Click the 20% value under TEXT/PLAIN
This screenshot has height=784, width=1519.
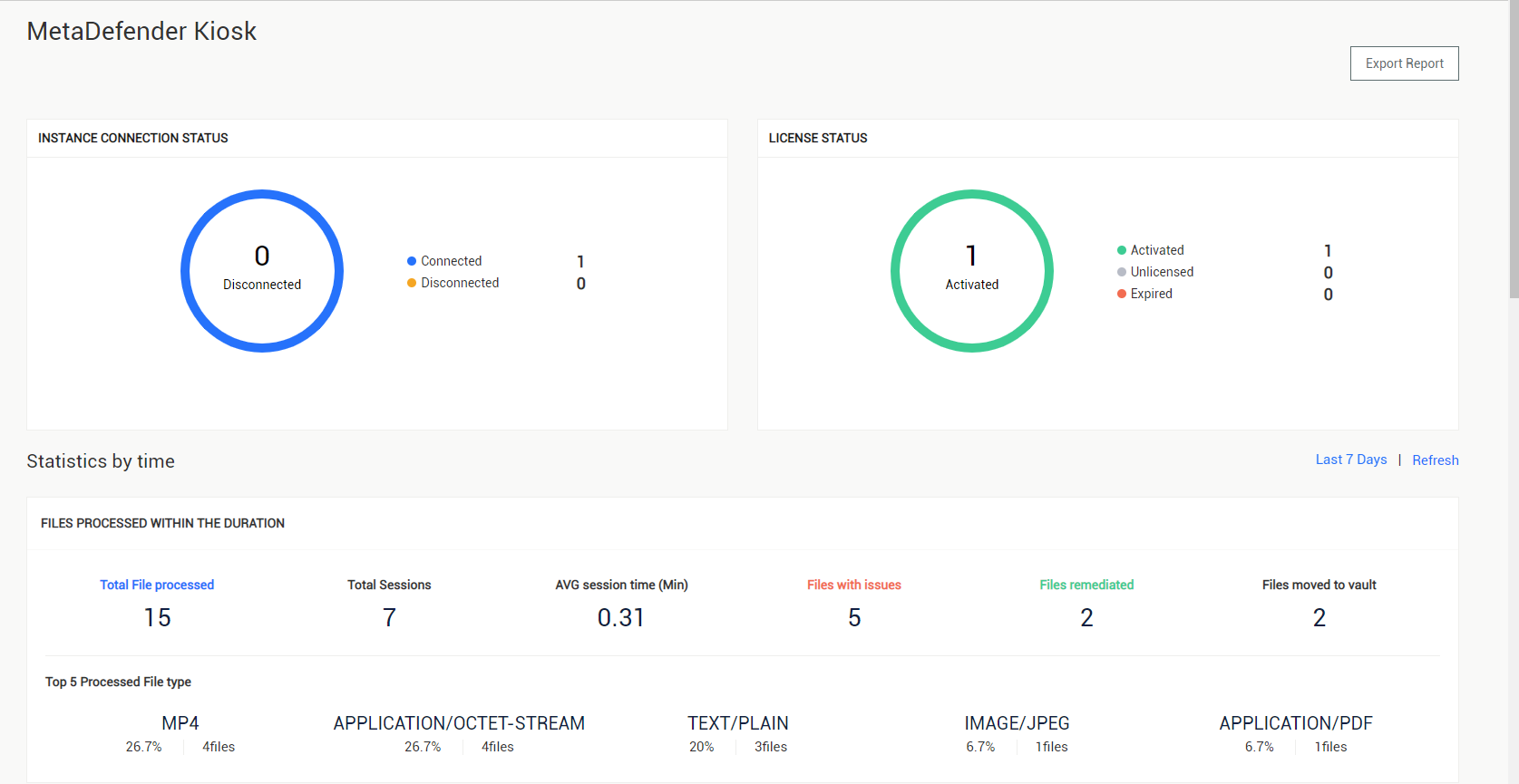[701, 747]
